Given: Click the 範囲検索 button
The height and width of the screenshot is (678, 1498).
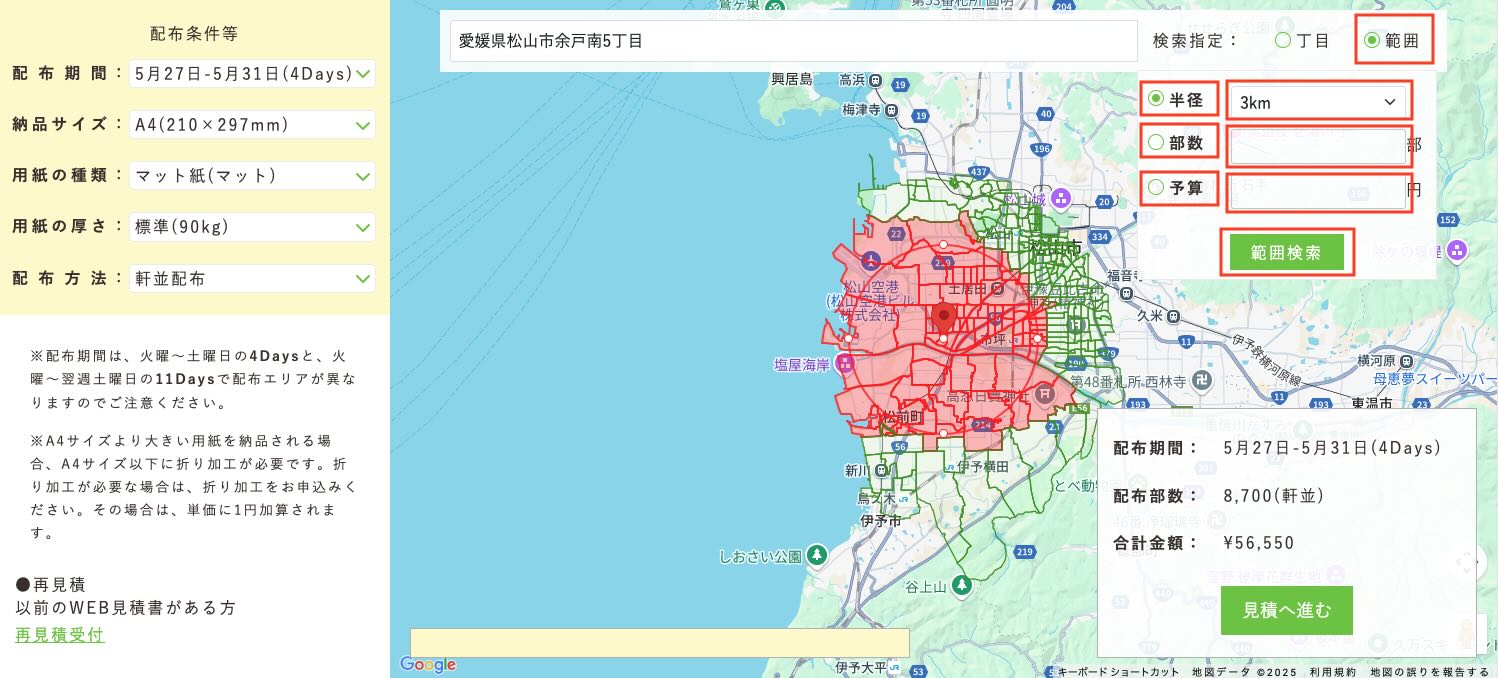Looking at the screenshot, I should [x=1286, y=253].
